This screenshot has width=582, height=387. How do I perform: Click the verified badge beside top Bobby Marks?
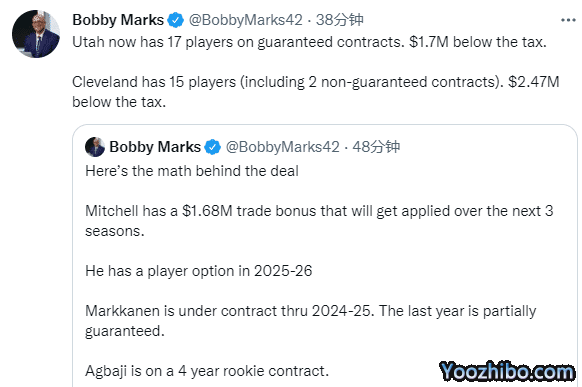(175, 20)
